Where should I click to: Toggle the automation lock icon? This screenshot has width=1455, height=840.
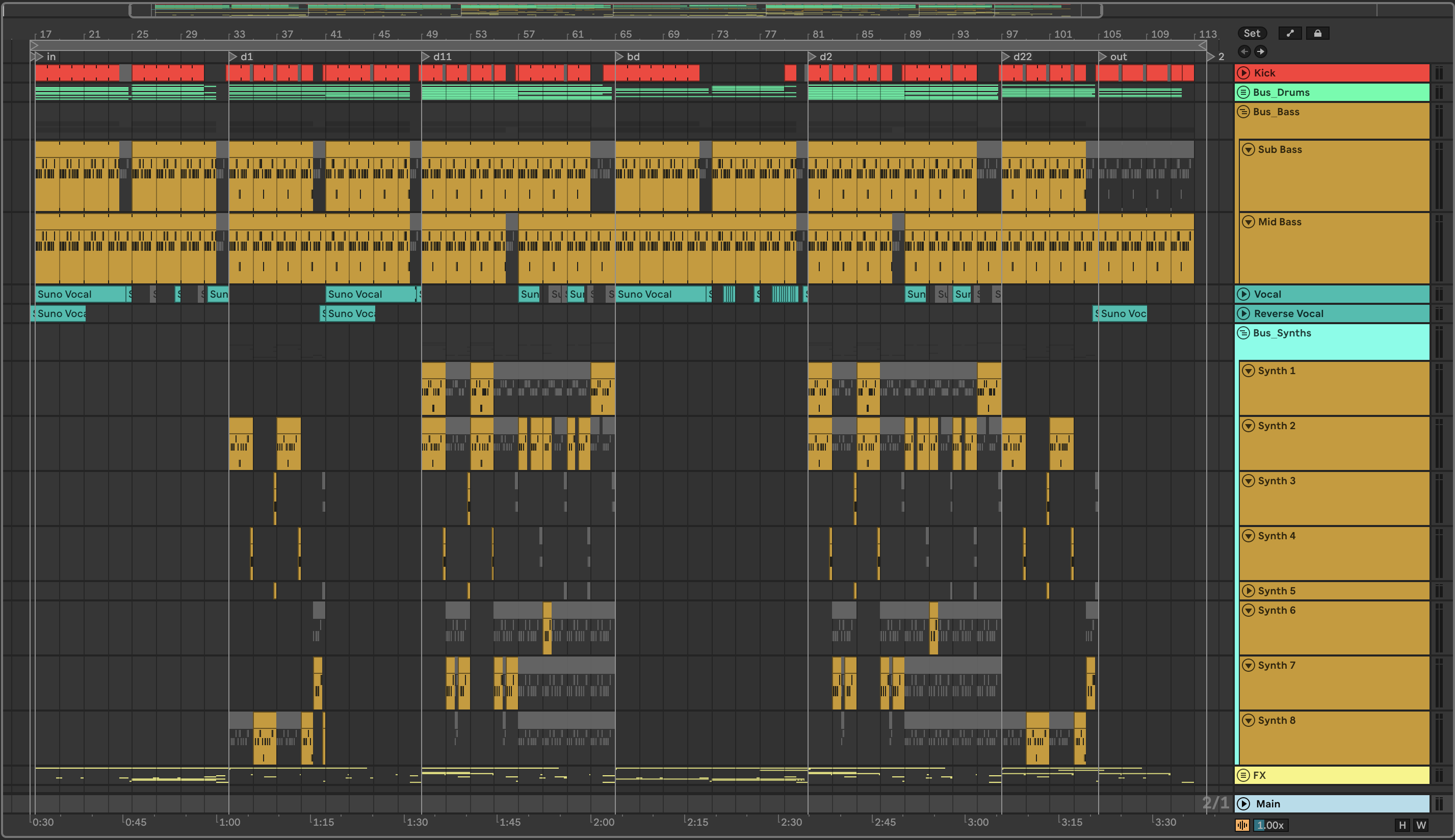1317,34
